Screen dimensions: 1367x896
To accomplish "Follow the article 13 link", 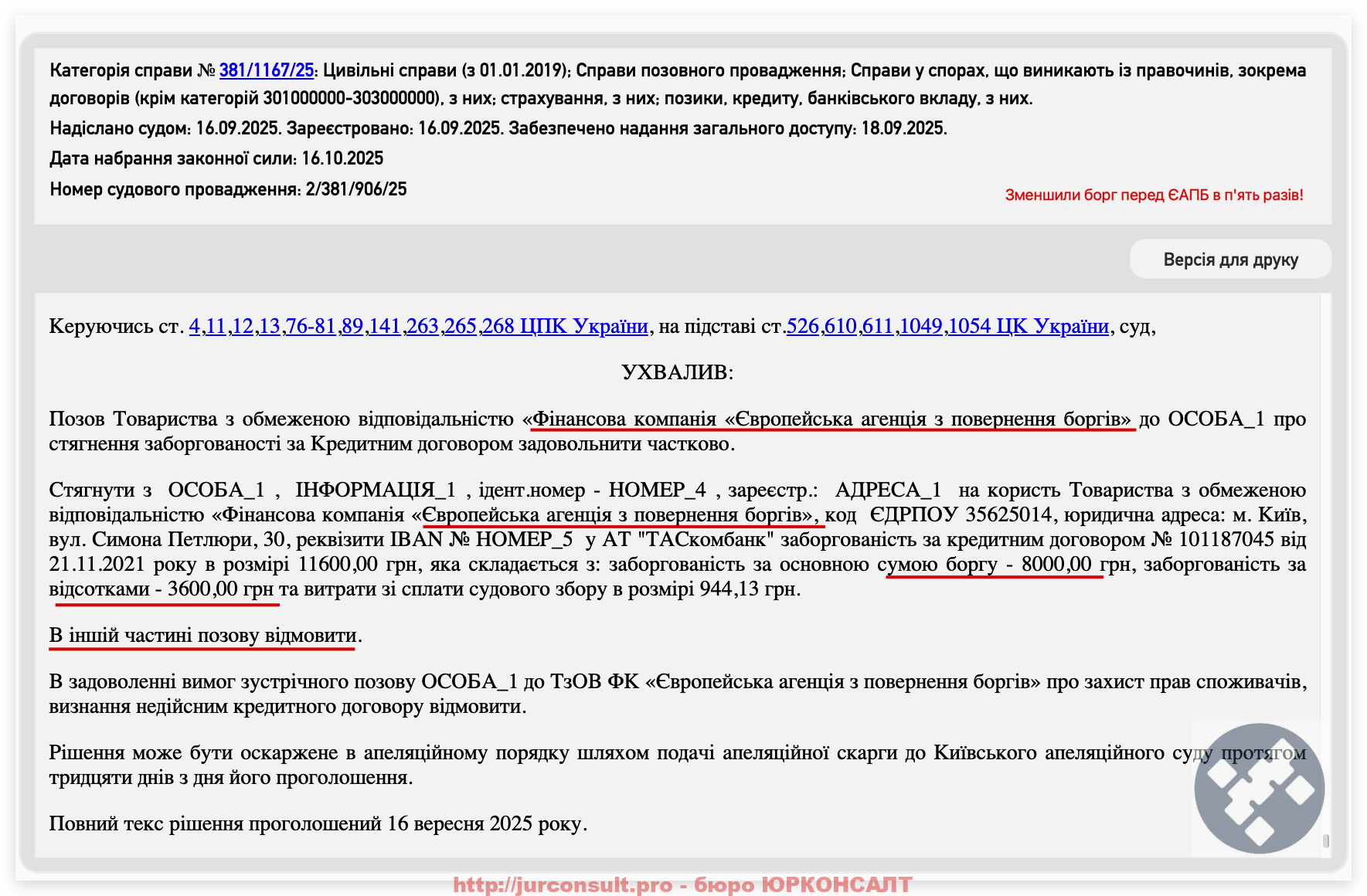I will (269, 327).
